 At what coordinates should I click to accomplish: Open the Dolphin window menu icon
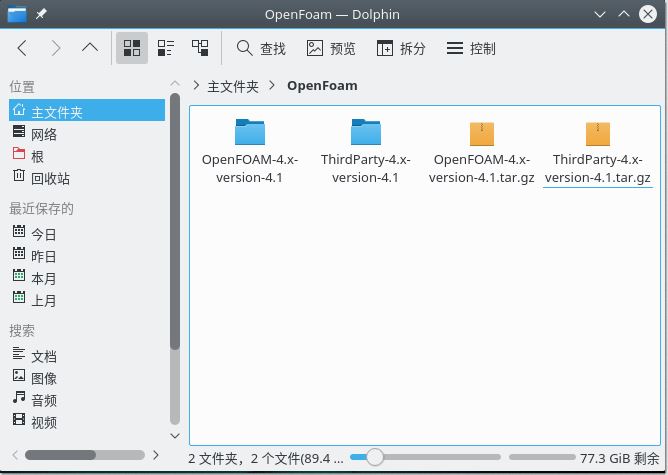coord(17,14)
